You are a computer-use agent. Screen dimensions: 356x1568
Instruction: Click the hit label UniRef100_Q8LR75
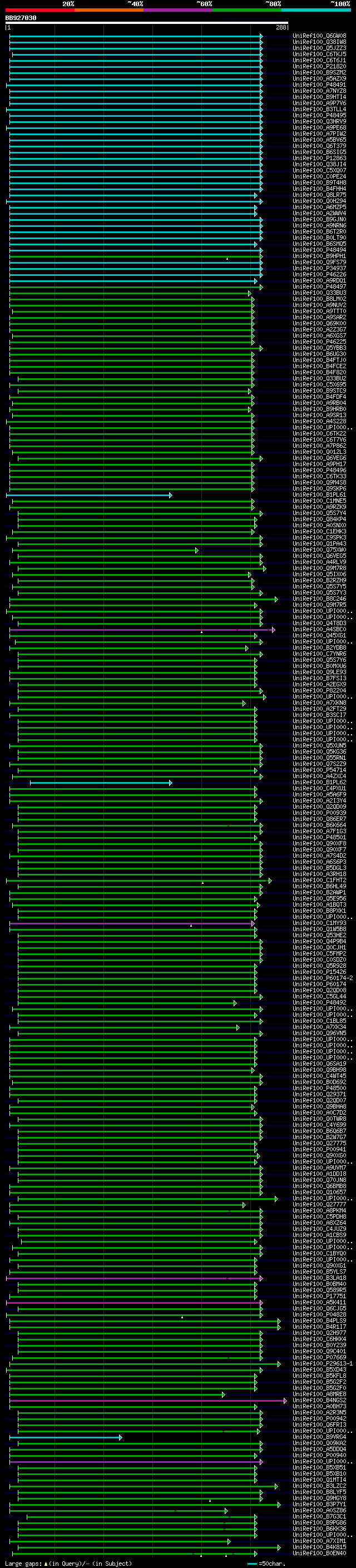click(319, 195)
